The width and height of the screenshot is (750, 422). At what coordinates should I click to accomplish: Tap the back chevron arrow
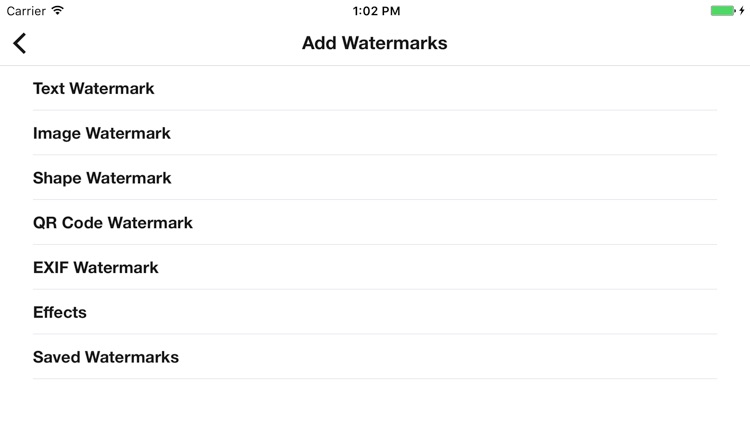(20, 43)
